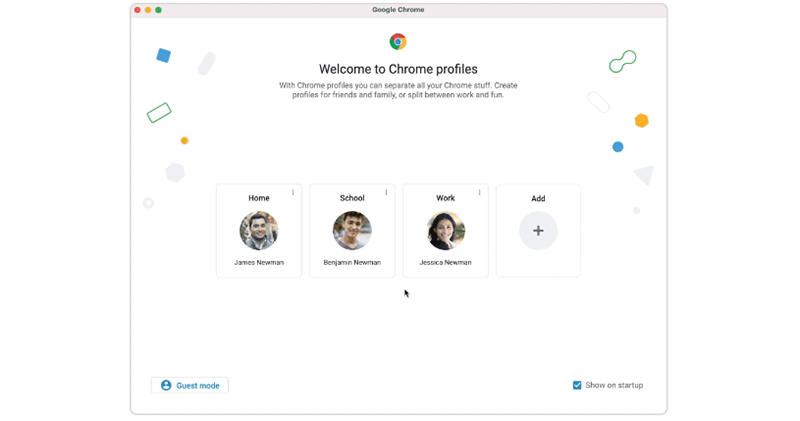Minimize the Google Chrome window
The image size is (800, 421).
[x=148, y=10]
